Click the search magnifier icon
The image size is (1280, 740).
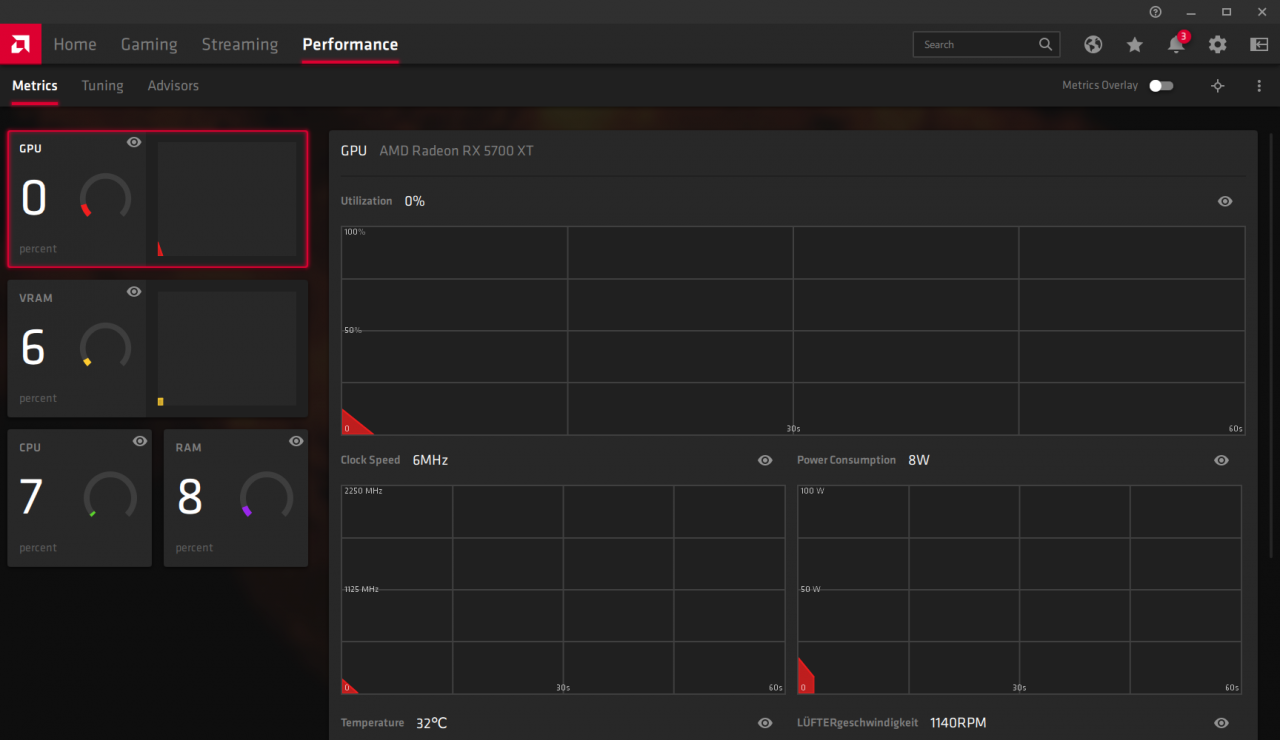pyautogui.click(x=1045, y=44)
